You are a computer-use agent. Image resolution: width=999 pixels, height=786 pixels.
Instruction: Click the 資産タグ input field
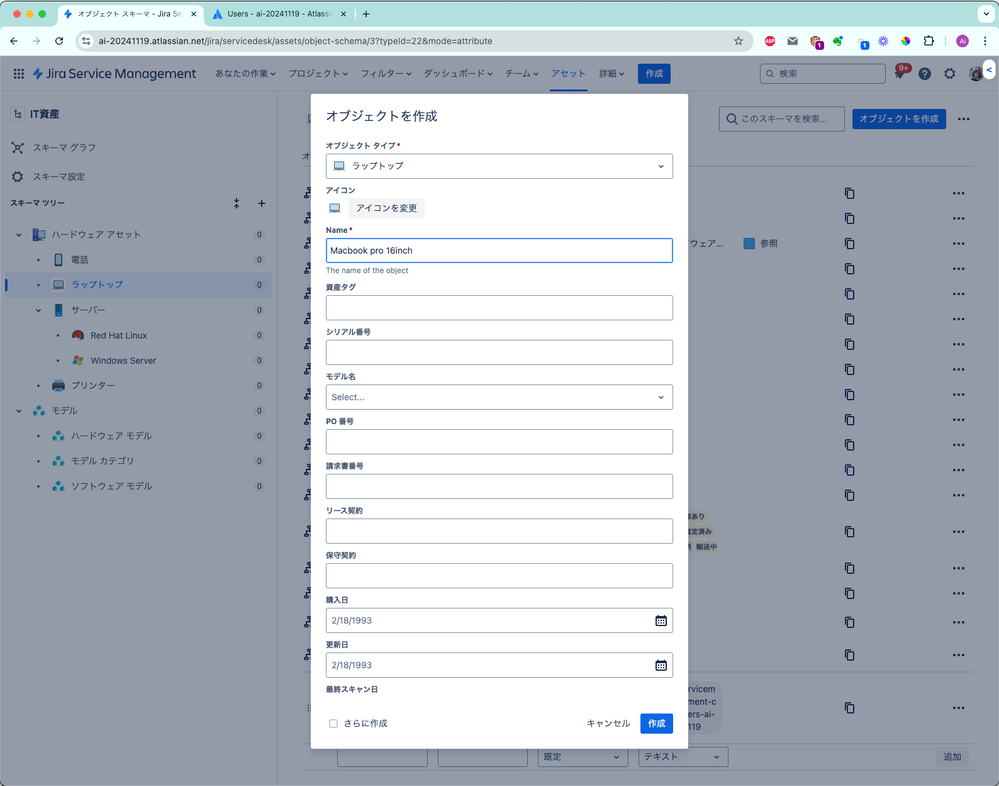coord(499,308)
